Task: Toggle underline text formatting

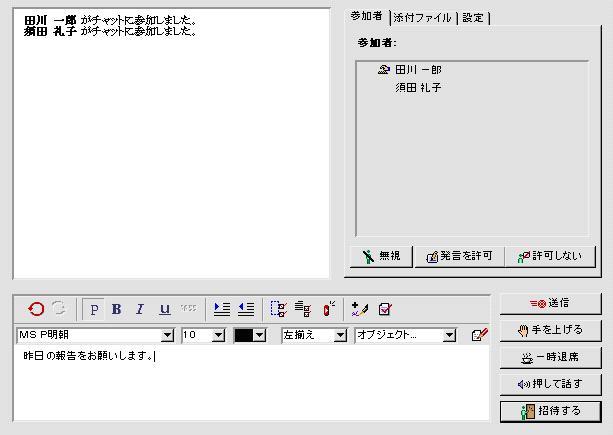Action: pos(164,309)
